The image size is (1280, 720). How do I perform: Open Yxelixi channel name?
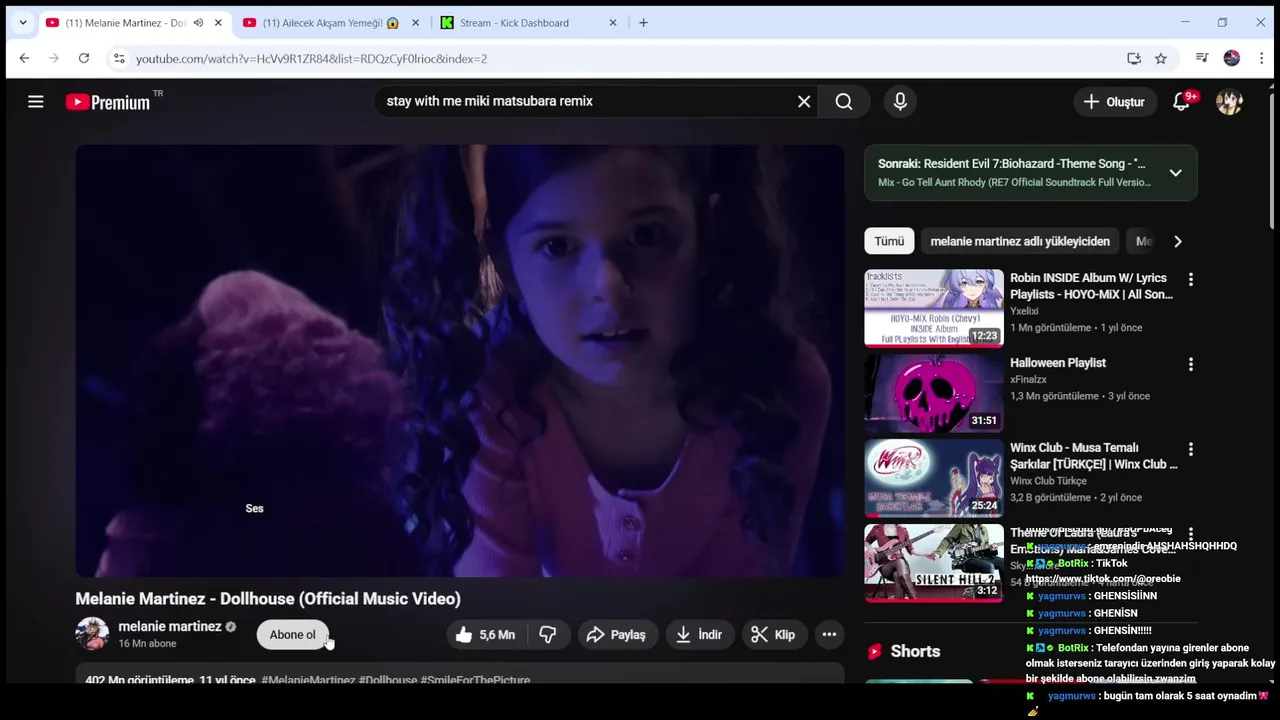pos(1026,311)
